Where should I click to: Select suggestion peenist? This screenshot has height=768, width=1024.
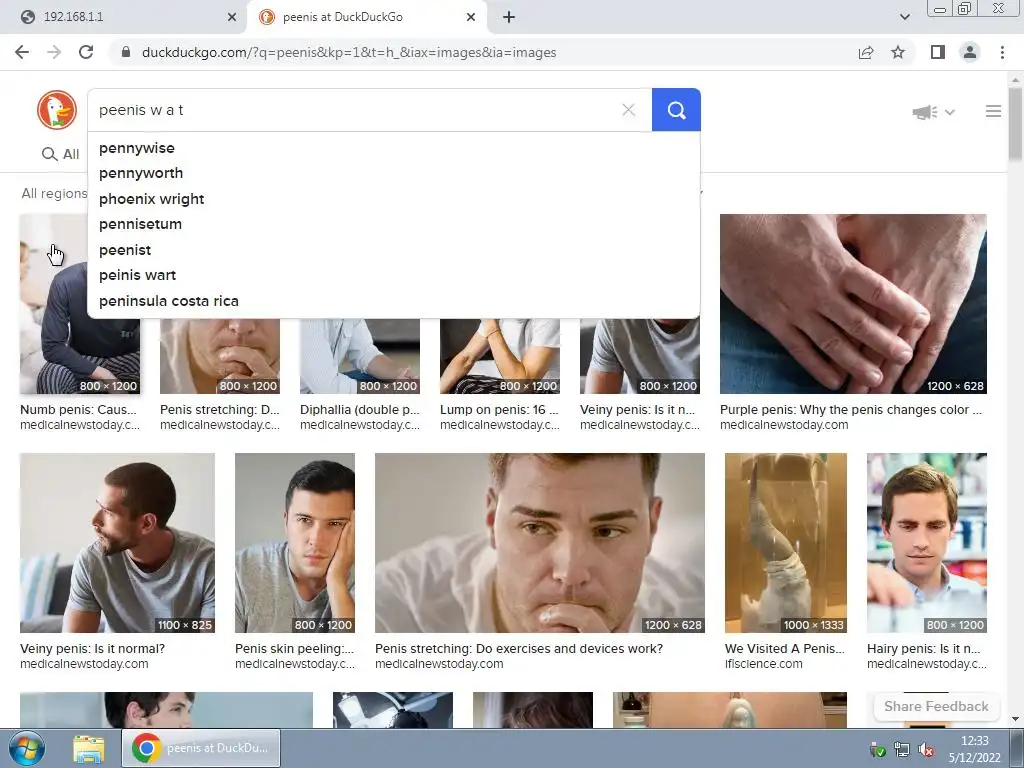coord(393,250)
